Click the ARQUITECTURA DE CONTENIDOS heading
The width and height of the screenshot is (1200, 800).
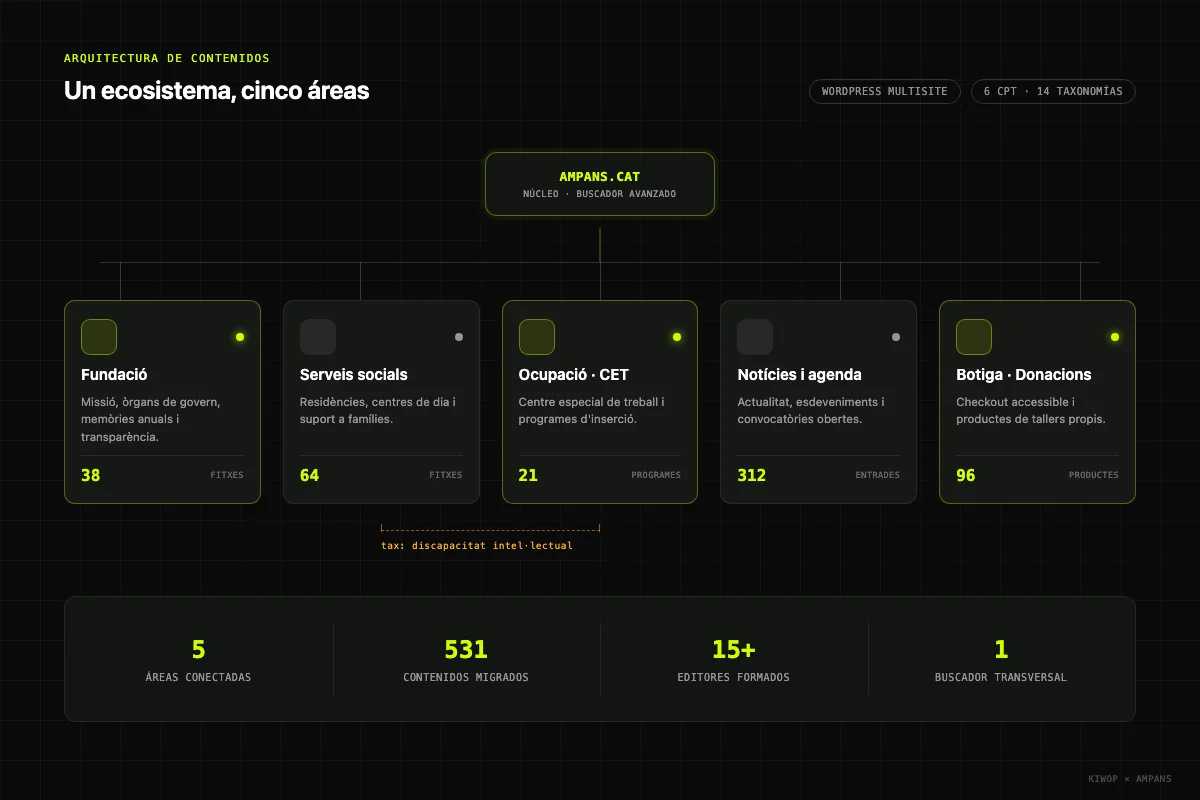click(x=167, y=58)
